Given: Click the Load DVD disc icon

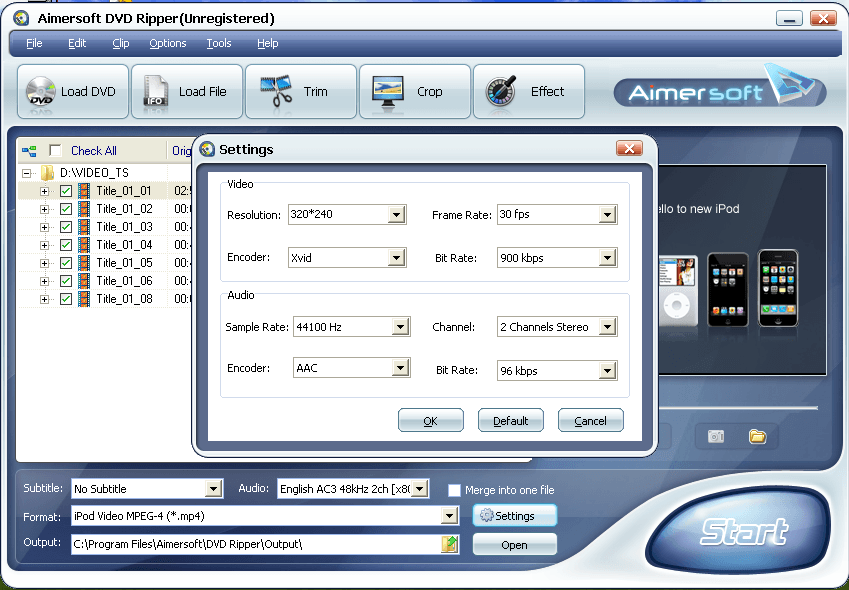Looking at the screenshot, I should [41, 92].
